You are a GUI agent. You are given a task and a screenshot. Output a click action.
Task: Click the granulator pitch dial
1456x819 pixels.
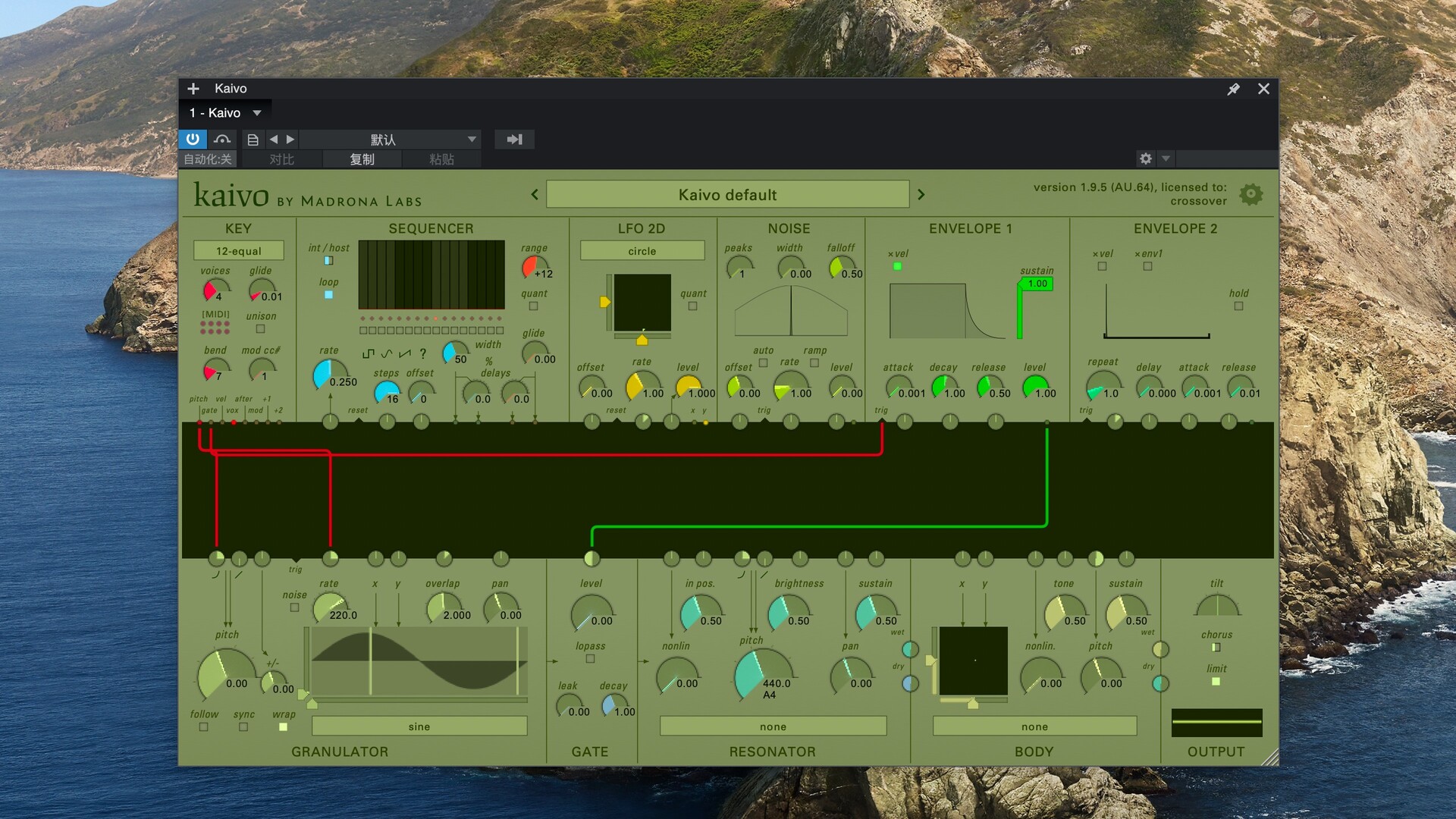click(224, 673)
